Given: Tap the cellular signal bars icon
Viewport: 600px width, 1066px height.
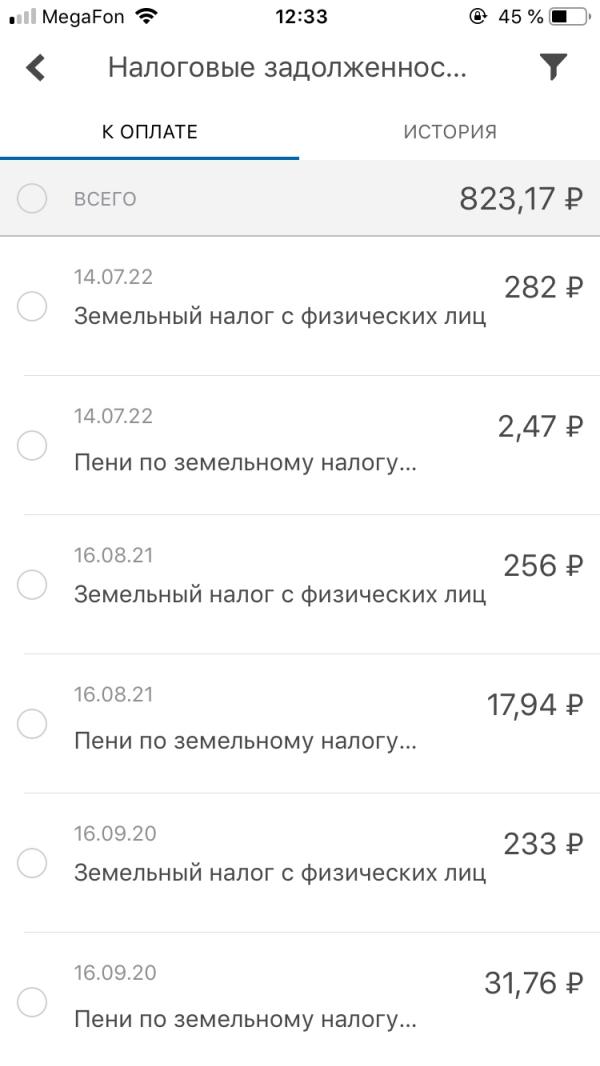Looking at the screenshot, I should [22, 17].
